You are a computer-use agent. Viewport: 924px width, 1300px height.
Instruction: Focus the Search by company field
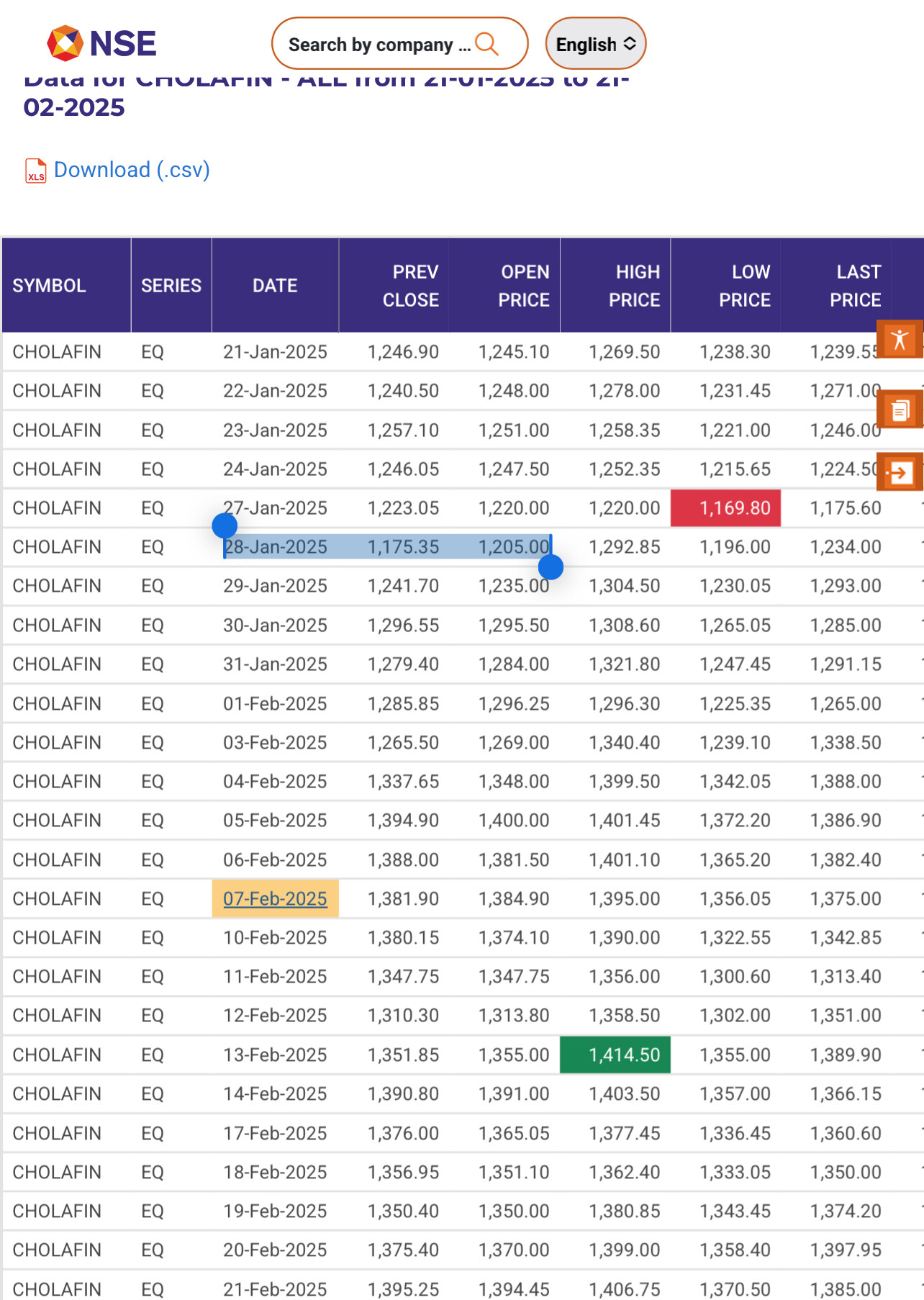399,44
